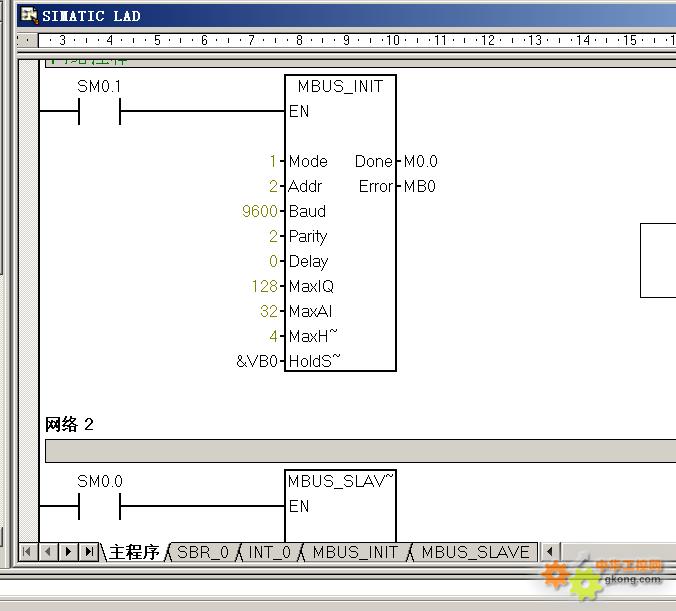This screenshot has width=676, height=611.
Task: Go to next tab with the arrow button
Action: [68, 551]
